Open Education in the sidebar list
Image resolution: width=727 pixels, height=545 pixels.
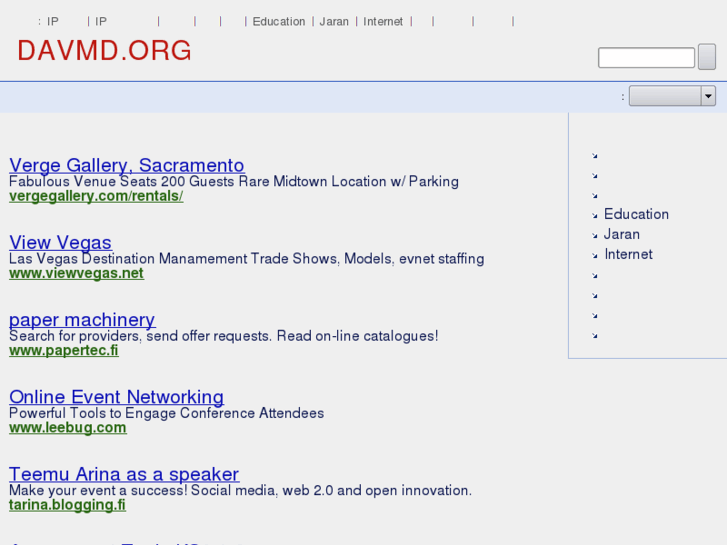(636, 214)
